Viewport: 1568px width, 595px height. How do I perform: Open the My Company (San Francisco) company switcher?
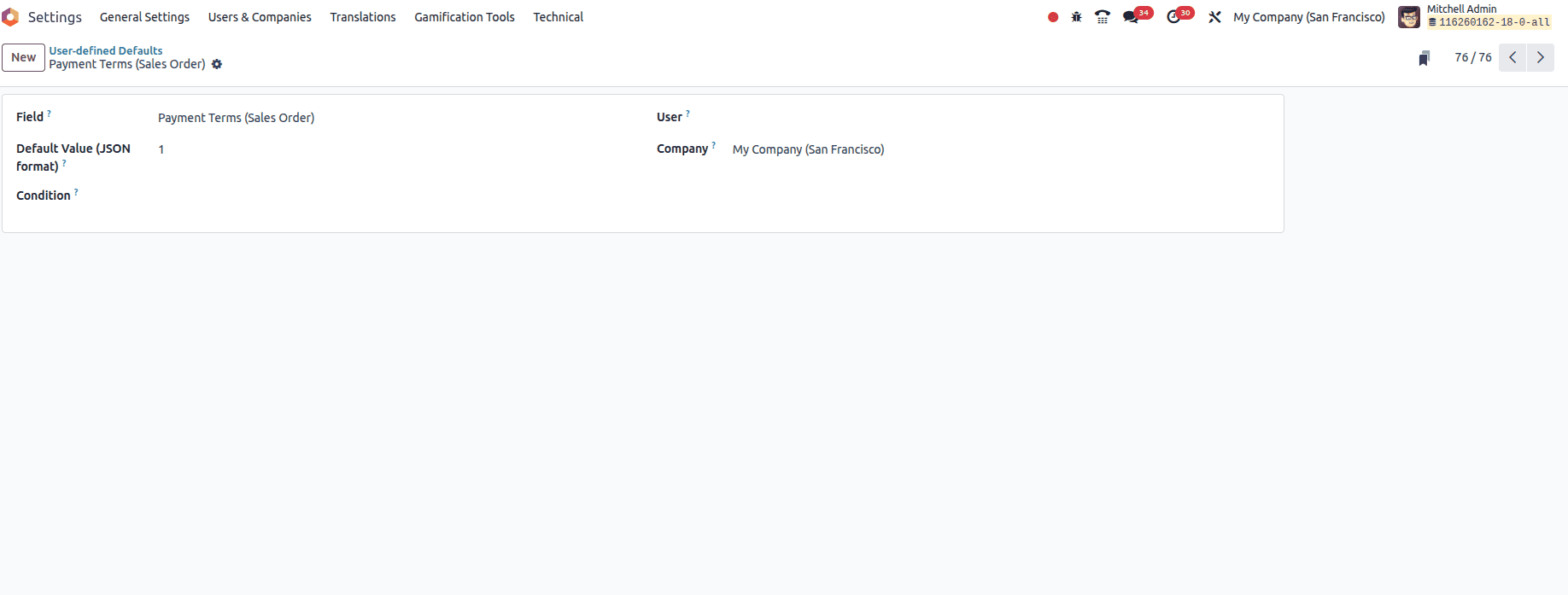click(x=1309, y=17)
